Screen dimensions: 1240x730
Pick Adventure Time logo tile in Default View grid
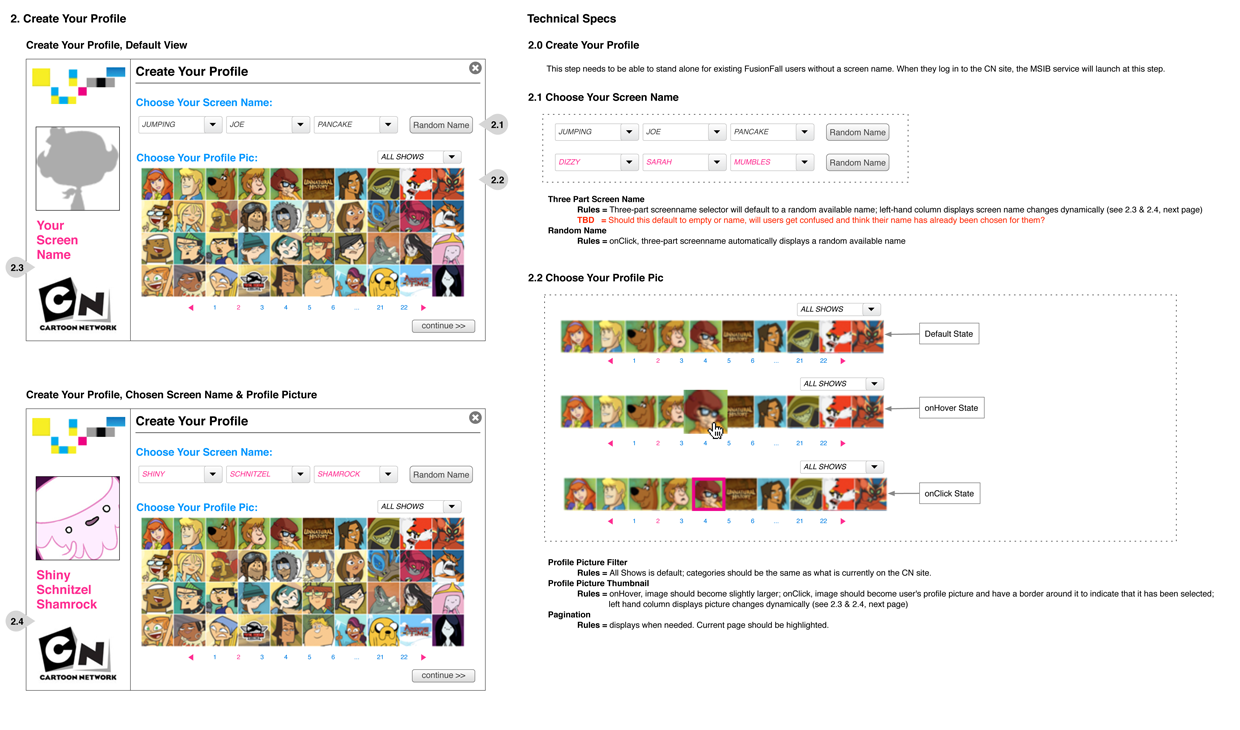[x=415, y=281]
